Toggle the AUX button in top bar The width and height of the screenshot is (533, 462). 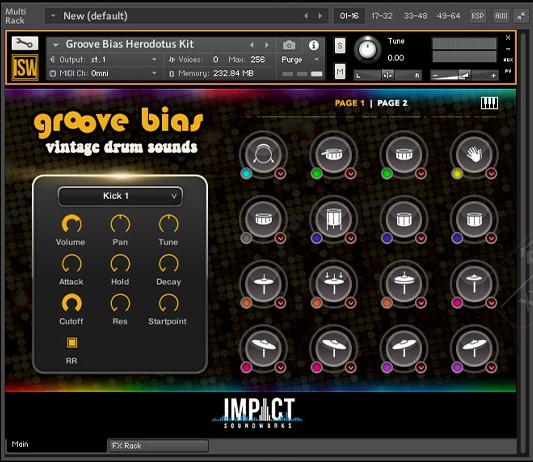coord(501,16)
